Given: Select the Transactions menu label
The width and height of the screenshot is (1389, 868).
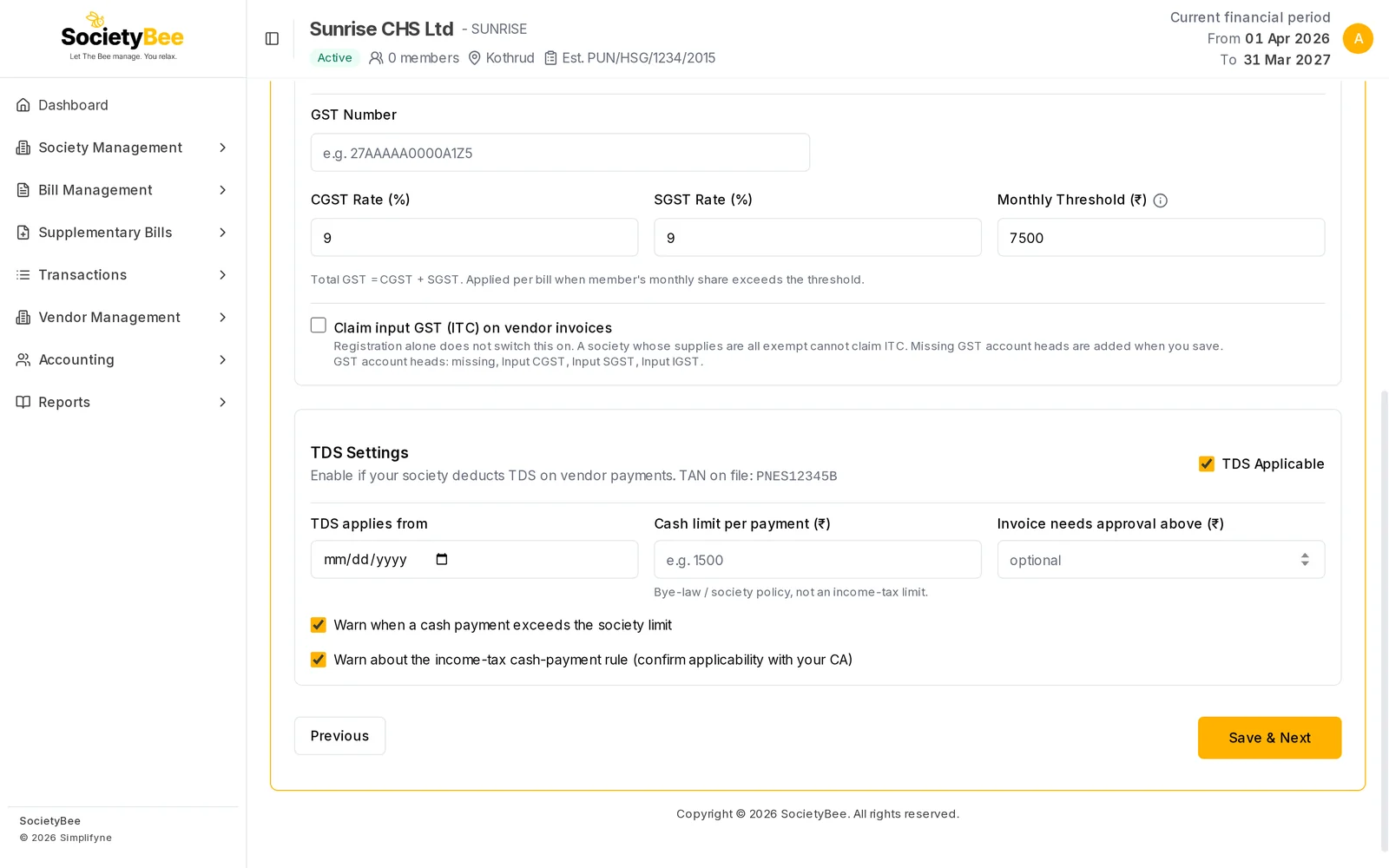Looking at the screenshot, I should (82, 275).
